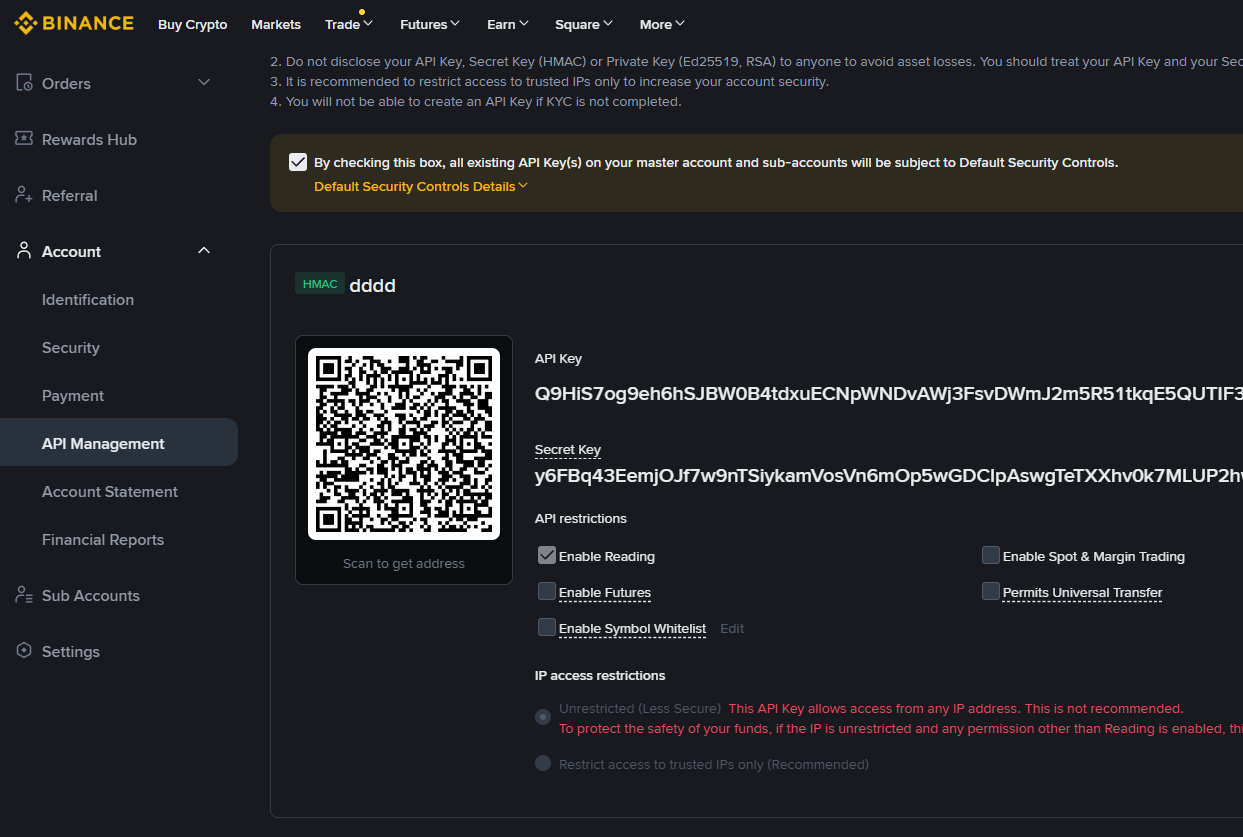
Task: Open the Futures dropdown menu
Action: point(430,24)
